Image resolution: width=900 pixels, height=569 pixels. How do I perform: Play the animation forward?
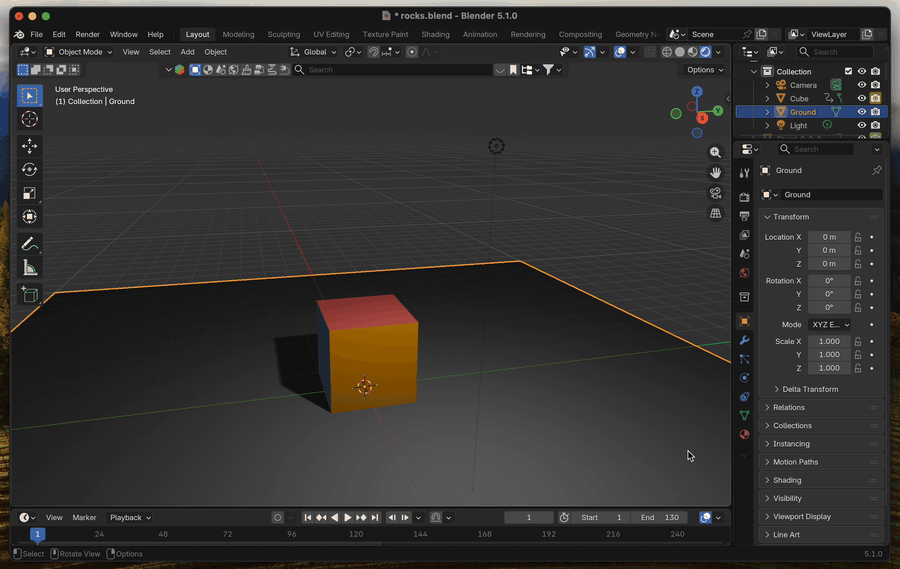pyautogui.click(x=347, y=517)
